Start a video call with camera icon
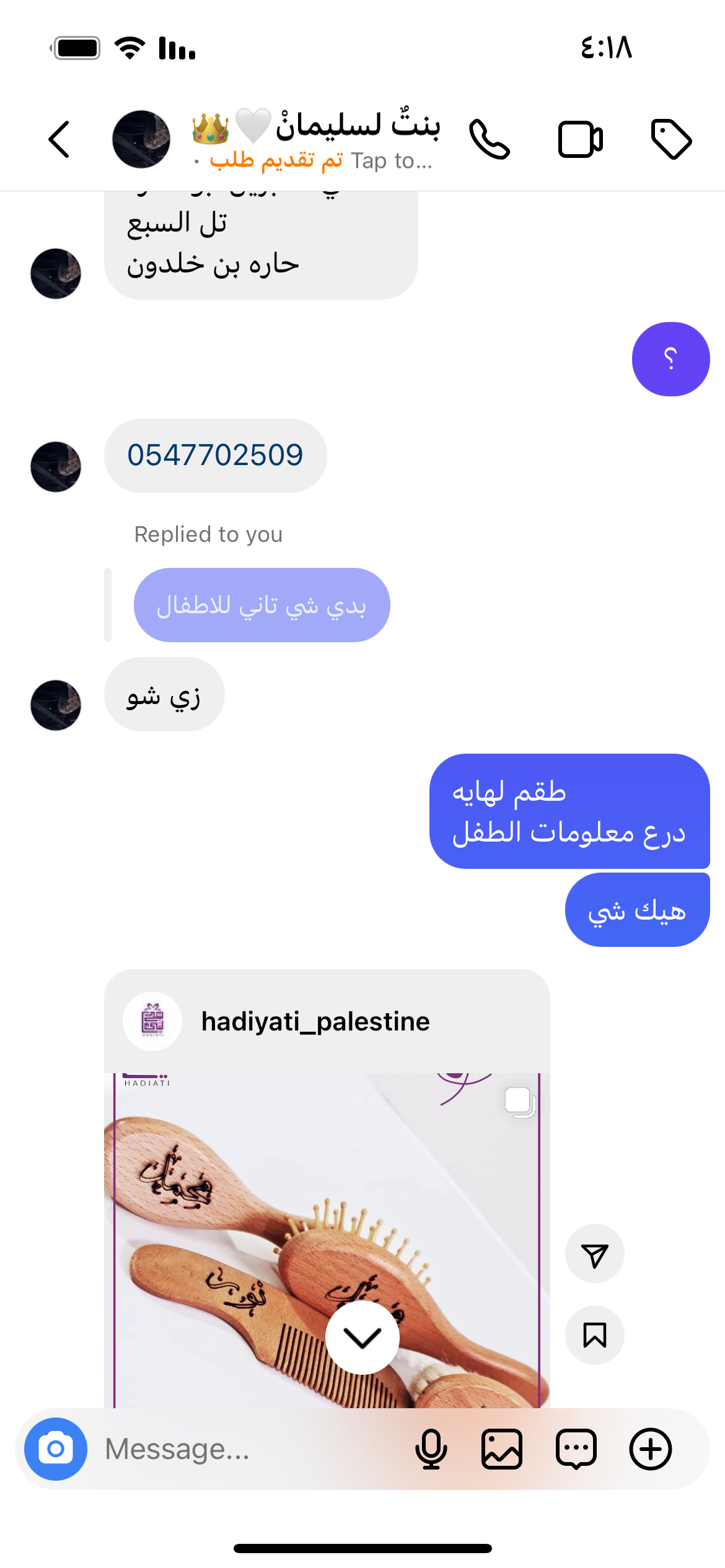 click(x=581, y=139)
